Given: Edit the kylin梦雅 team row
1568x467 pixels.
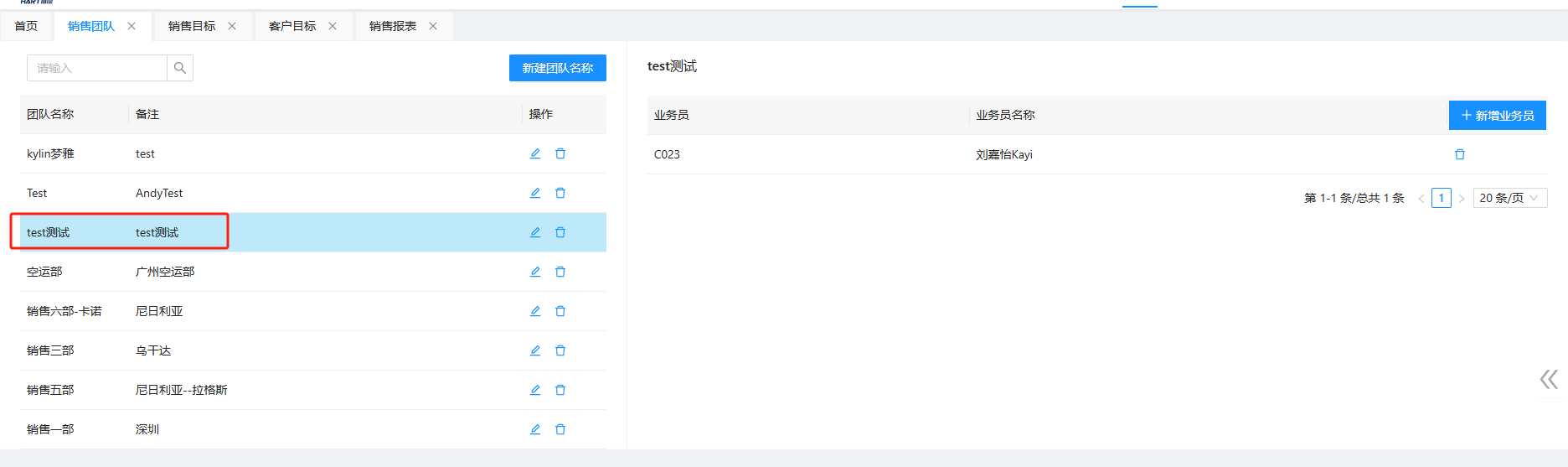Looking at the screenshot, I should coord(535,153).
